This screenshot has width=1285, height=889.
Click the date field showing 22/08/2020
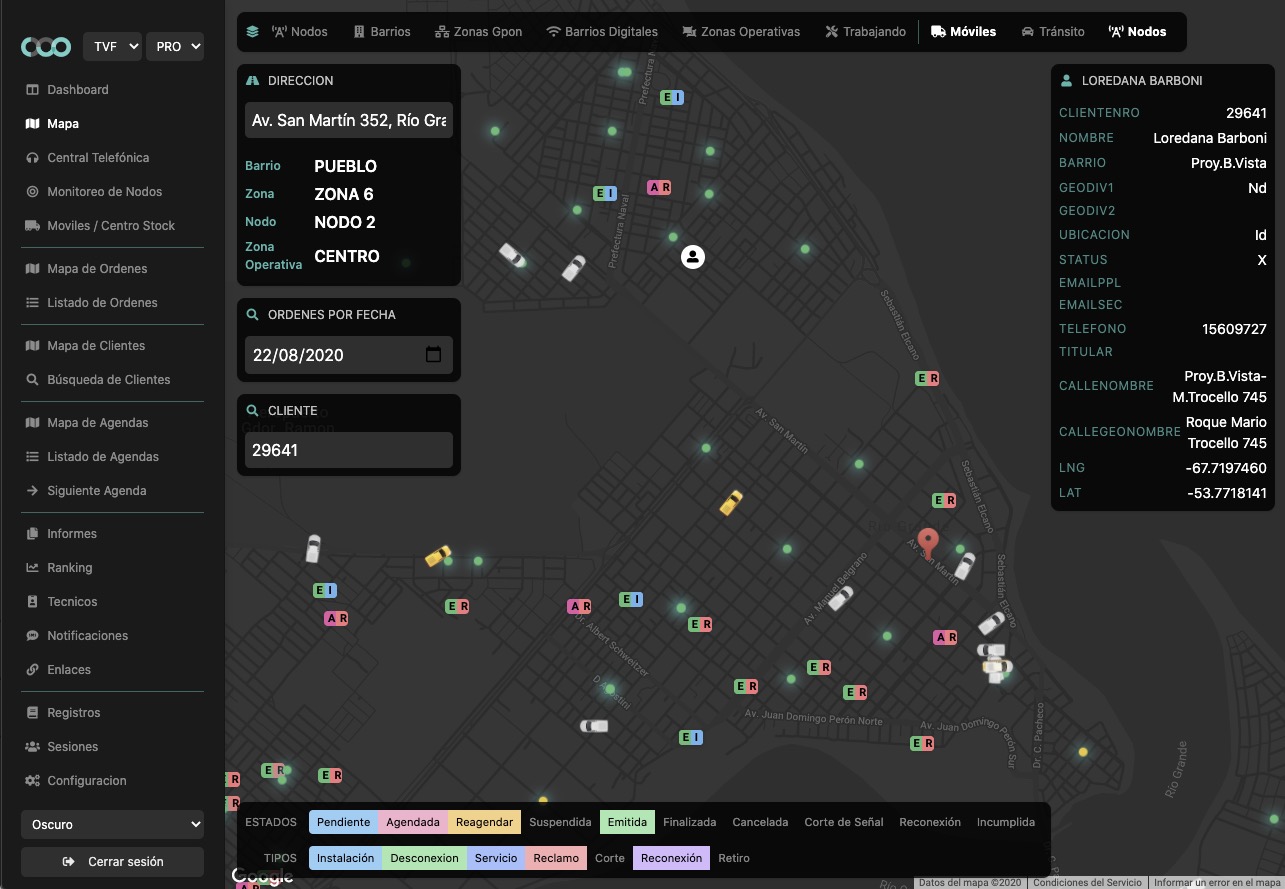click(x=349, y=355)
